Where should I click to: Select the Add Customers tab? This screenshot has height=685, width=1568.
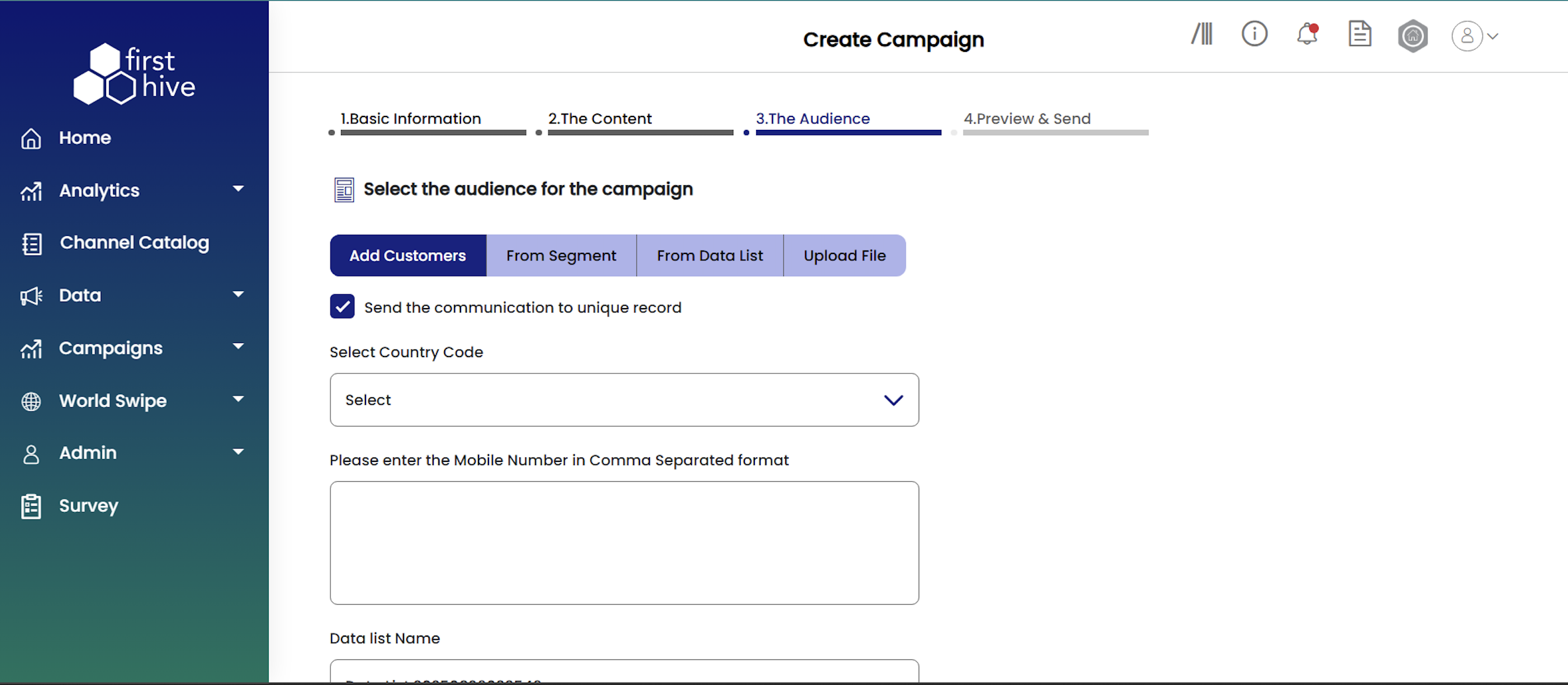pos(408,256)
